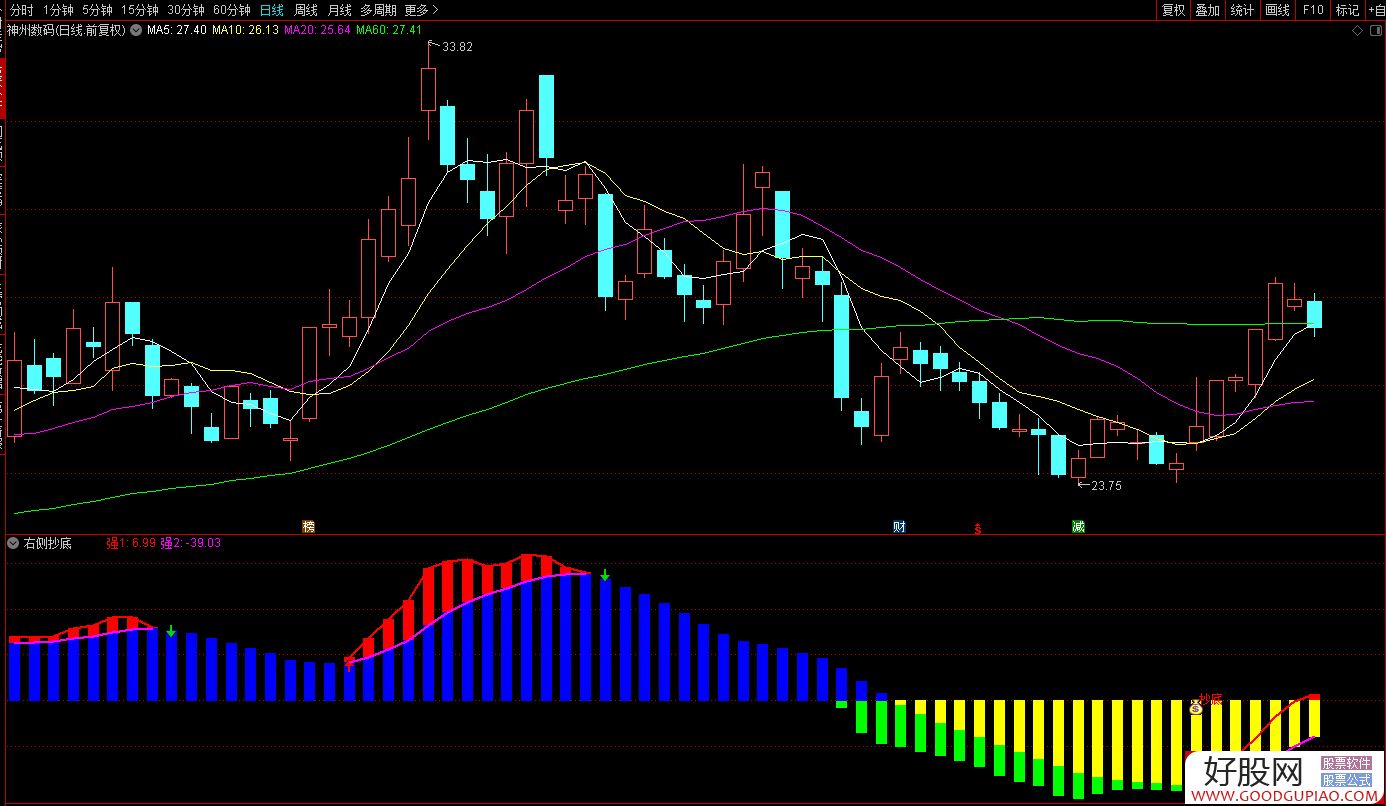Screen dimensions: 1386x806
Task: Open the dropdown arrow beside 神州数码 title
Action: pos(136,30)
